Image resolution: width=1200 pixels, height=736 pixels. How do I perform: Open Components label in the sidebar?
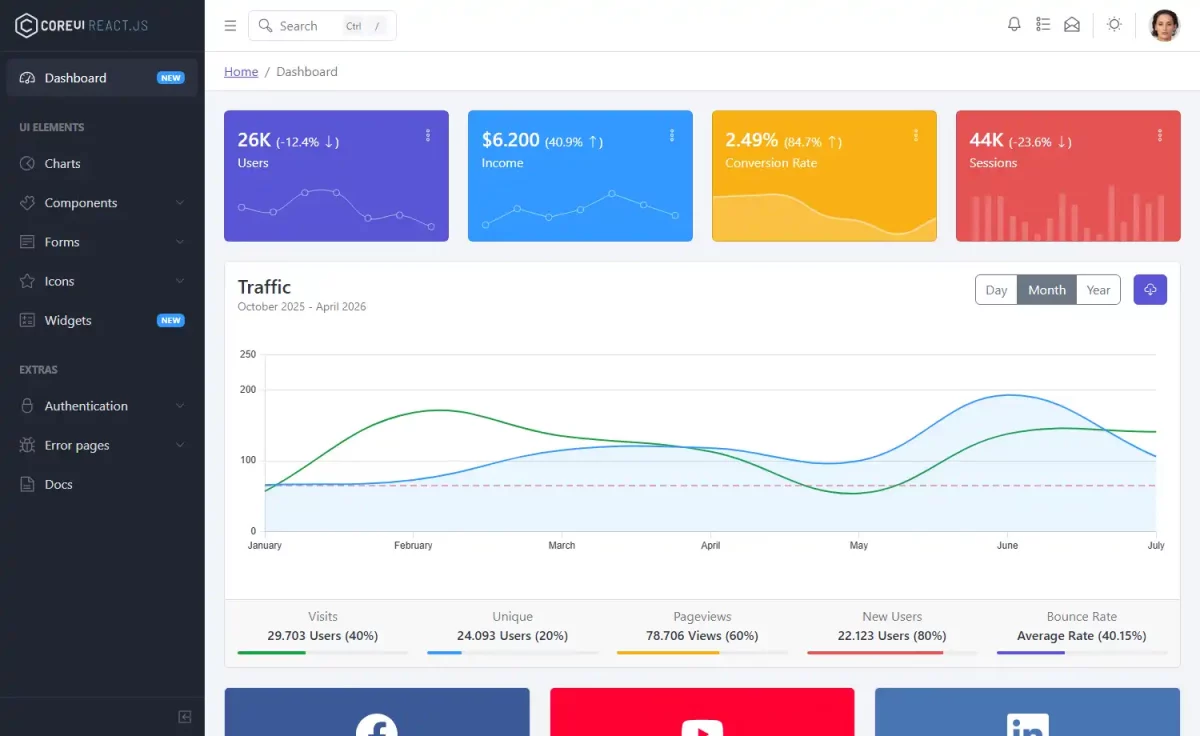tap(81, 203)
